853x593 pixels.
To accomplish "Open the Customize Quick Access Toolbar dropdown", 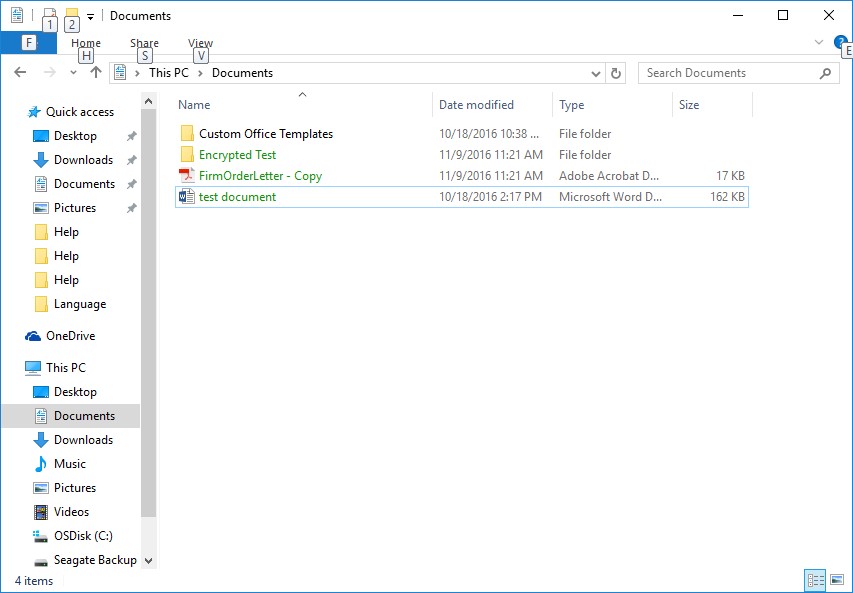I will pos(90,16).
